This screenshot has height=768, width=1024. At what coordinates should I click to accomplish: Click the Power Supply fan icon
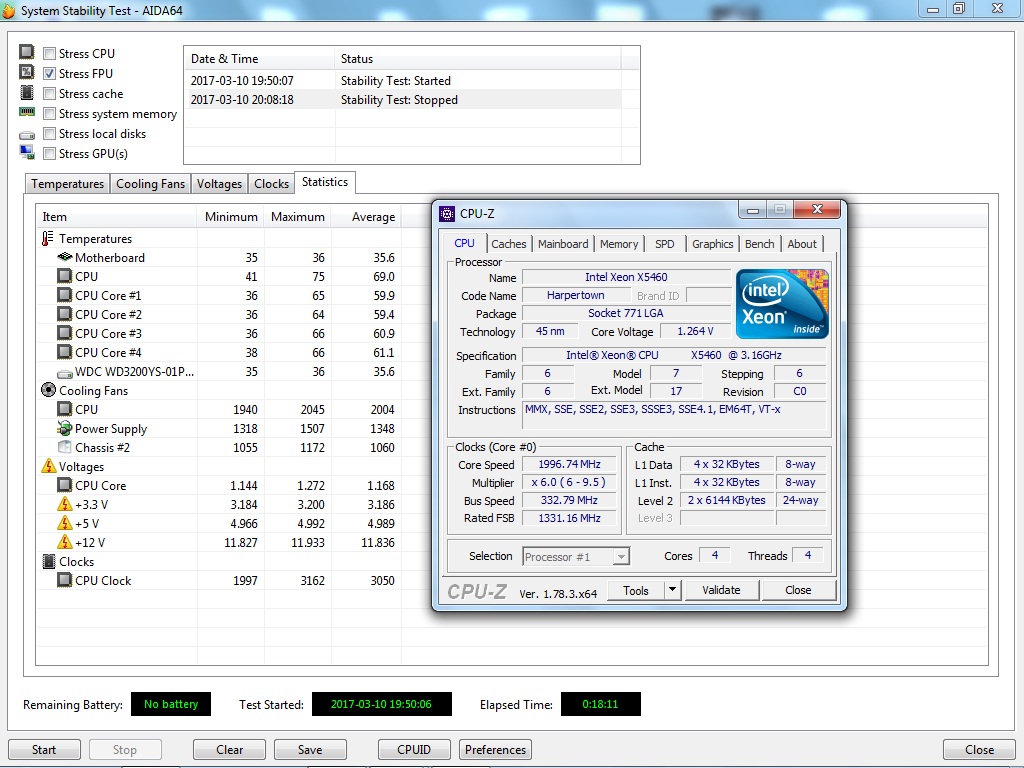pos(65,428)
